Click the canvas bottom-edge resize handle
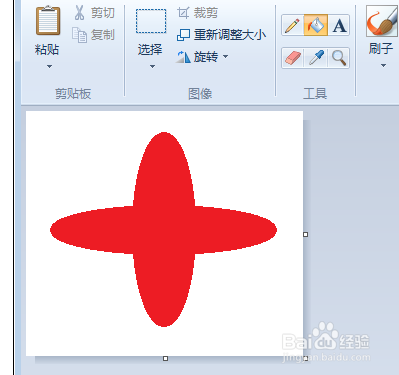The width and height of the screenshot is (399, 375). (x=165, y=359)
